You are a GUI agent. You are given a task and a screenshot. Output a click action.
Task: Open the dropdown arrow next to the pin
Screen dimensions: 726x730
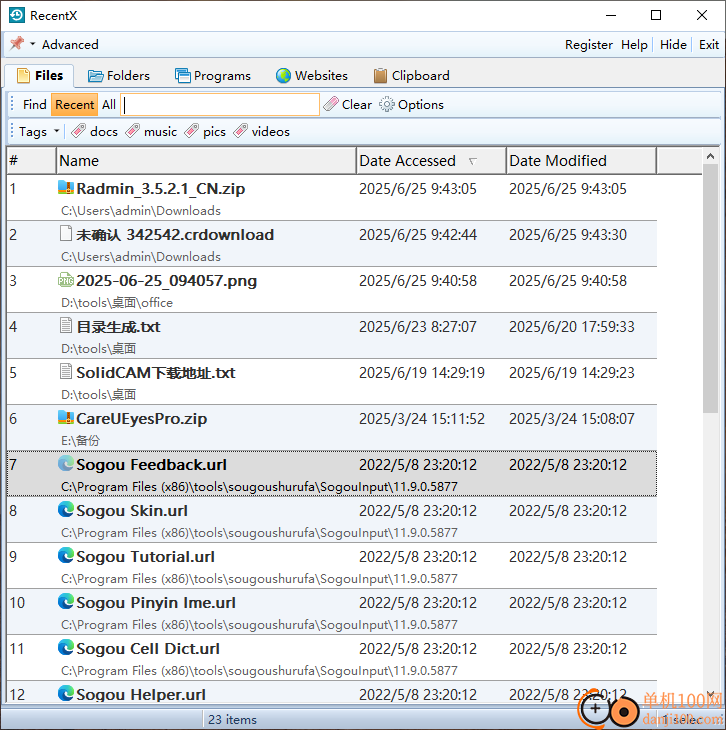33,44
